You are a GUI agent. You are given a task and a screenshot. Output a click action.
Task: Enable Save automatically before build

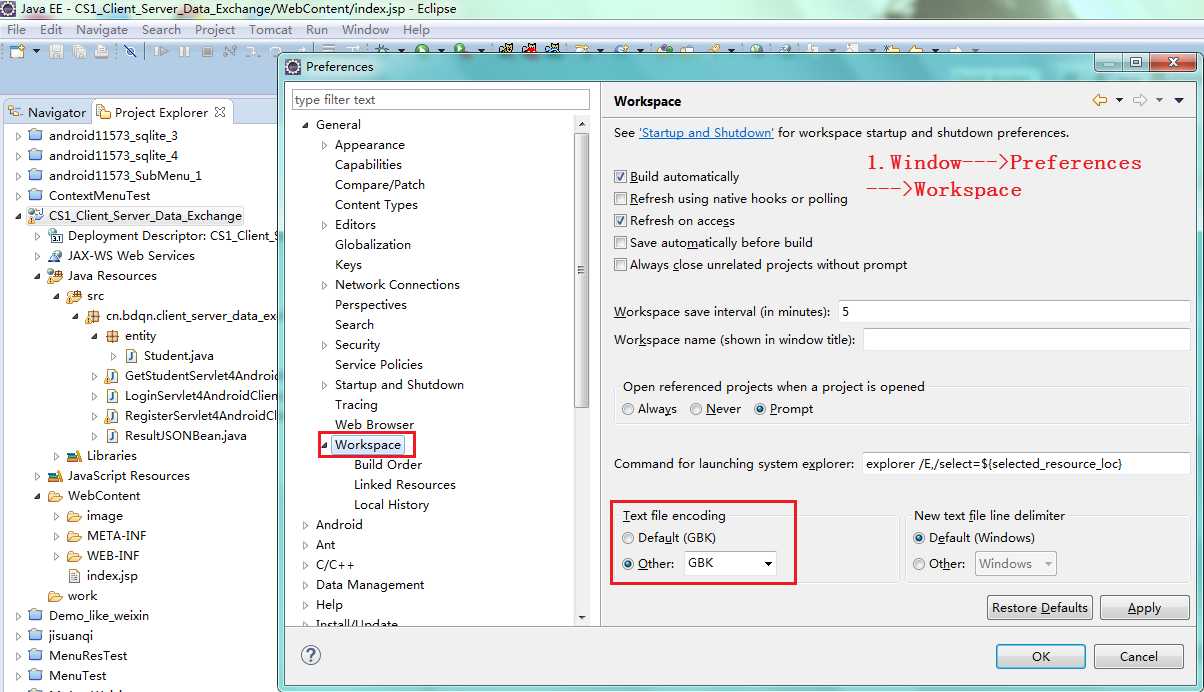(x=621, y=243)
